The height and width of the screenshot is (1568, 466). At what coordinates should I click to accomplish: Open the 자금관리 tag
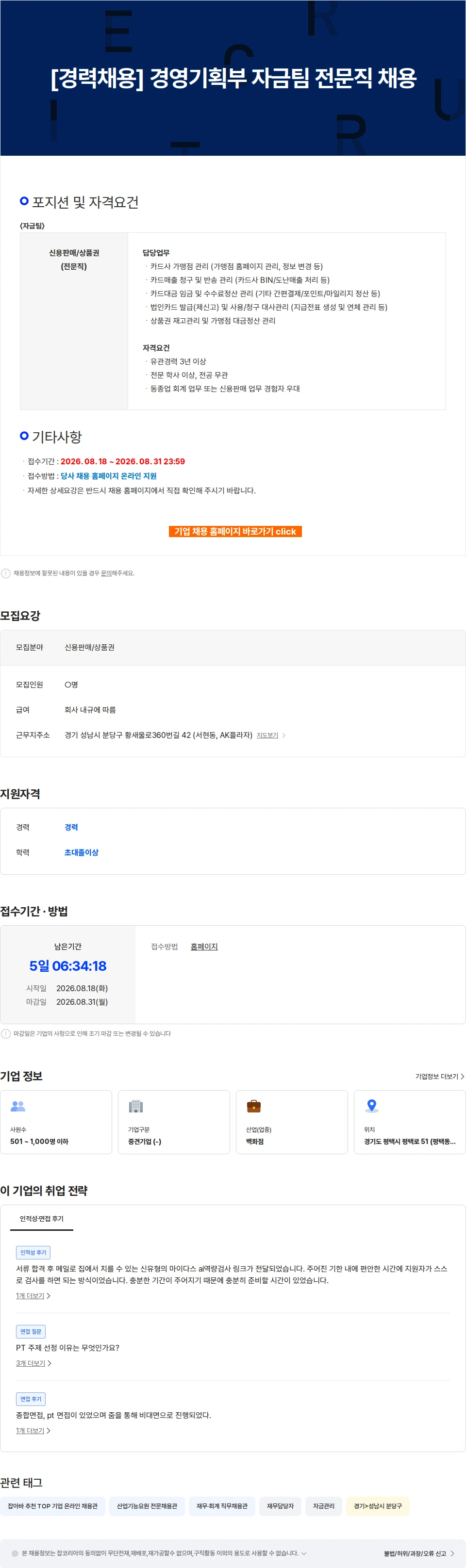click(x=323, y=1506)
